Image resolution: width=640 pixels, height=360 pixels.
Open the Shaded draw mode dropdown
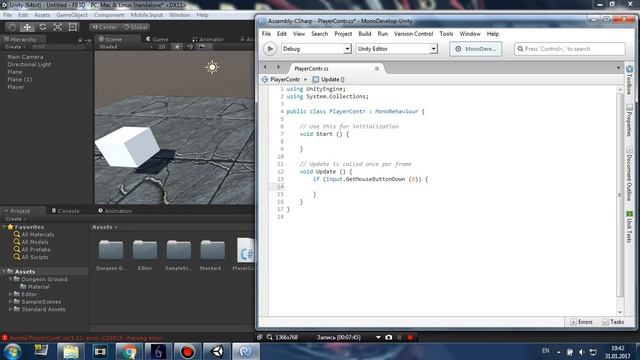click(x=125, y=47)
